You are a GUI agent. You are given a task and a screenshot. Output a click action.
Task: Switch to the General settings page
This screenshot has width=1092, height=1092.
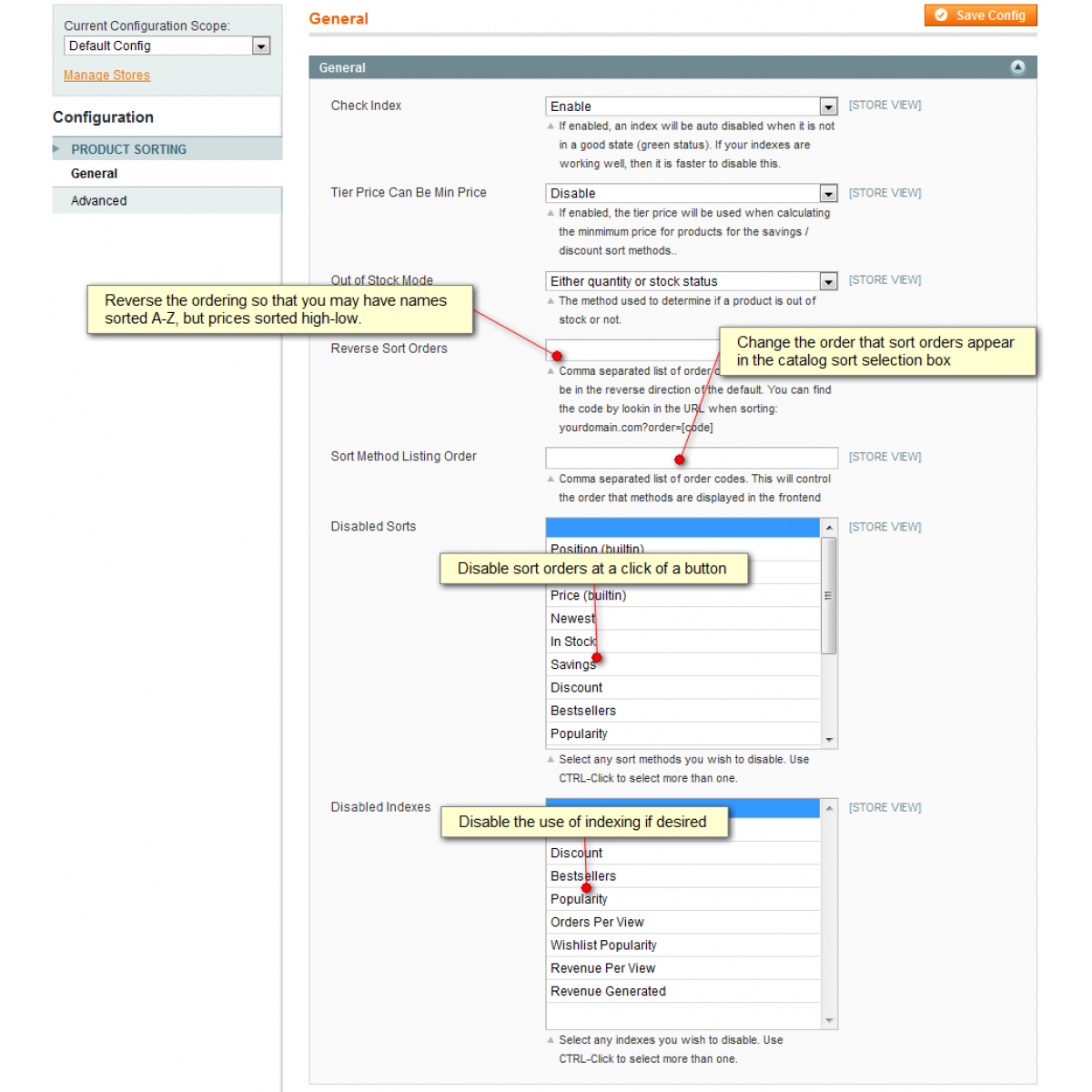coord(95,173)
